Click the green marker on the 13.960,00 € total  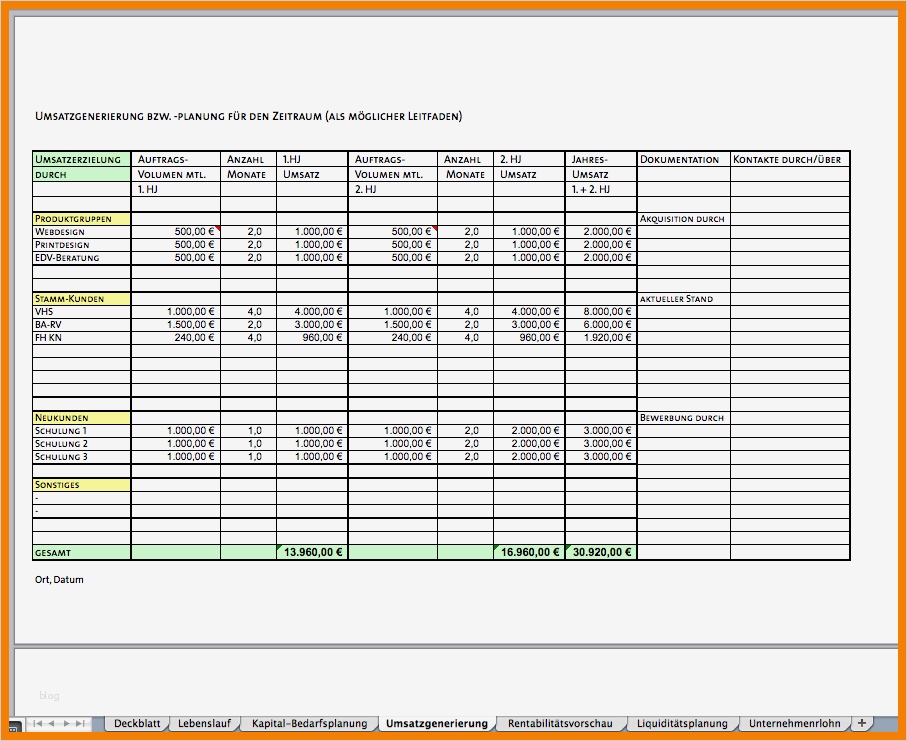click(x=281, y=548)
